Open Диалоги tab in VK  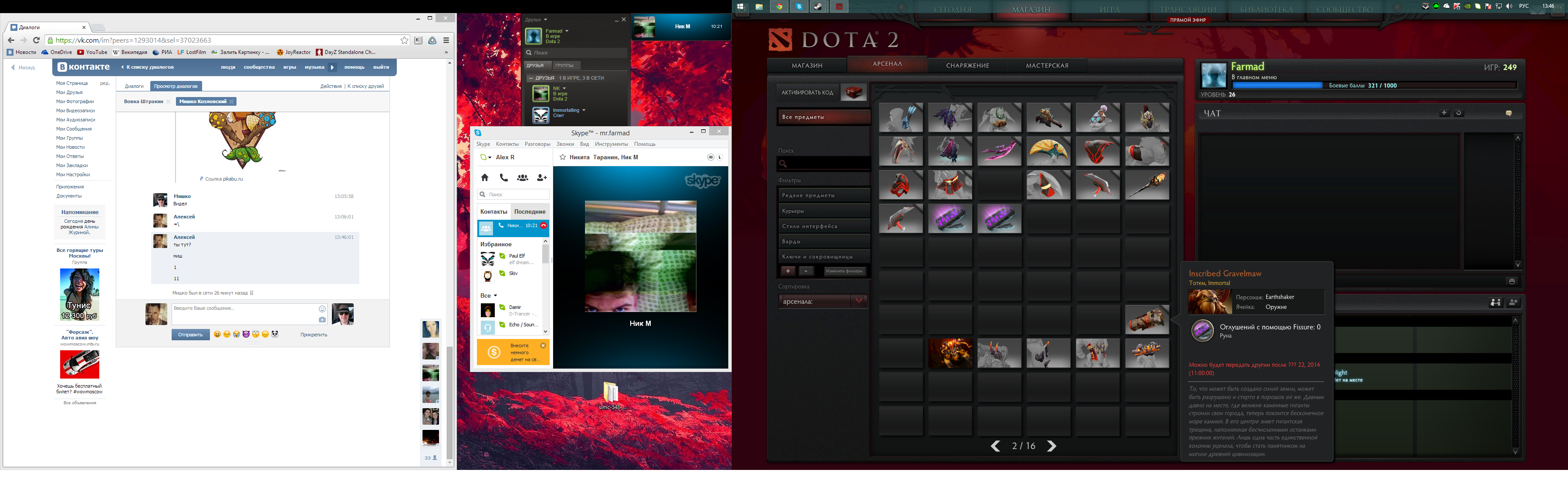point(134,86)
